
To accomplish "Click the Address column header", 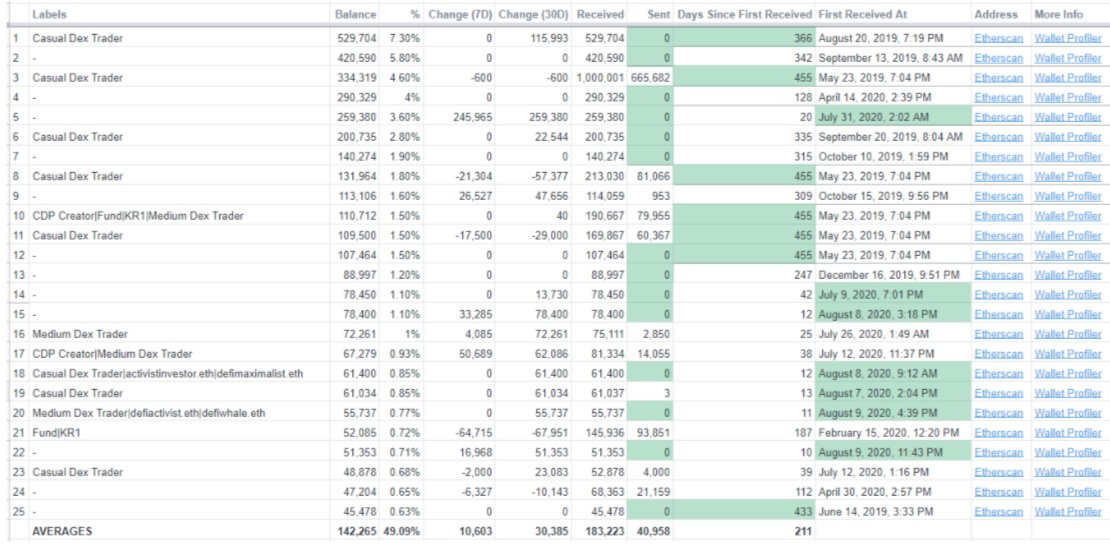I will tap(996, 15).
